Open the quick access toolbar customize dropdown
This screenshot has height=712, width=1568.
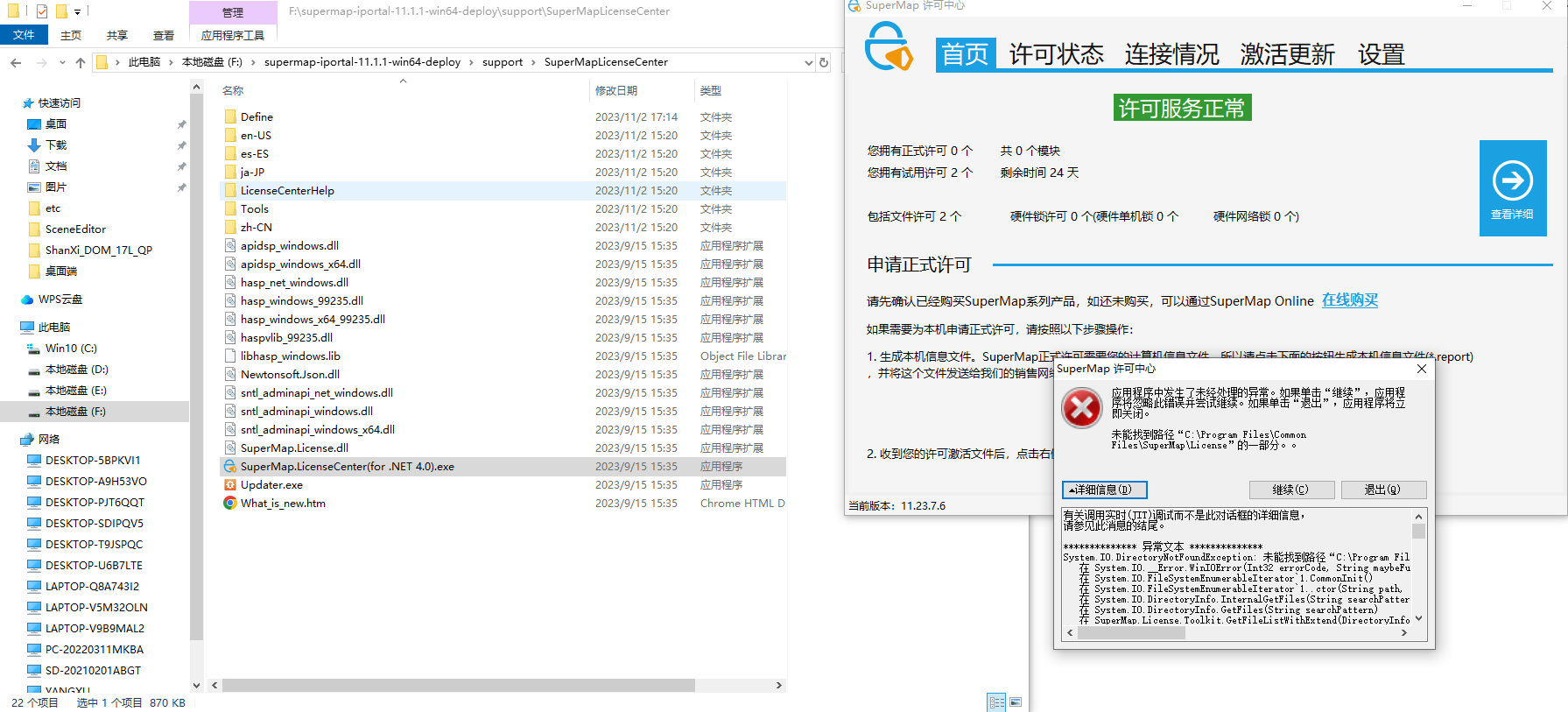[77, 12]
